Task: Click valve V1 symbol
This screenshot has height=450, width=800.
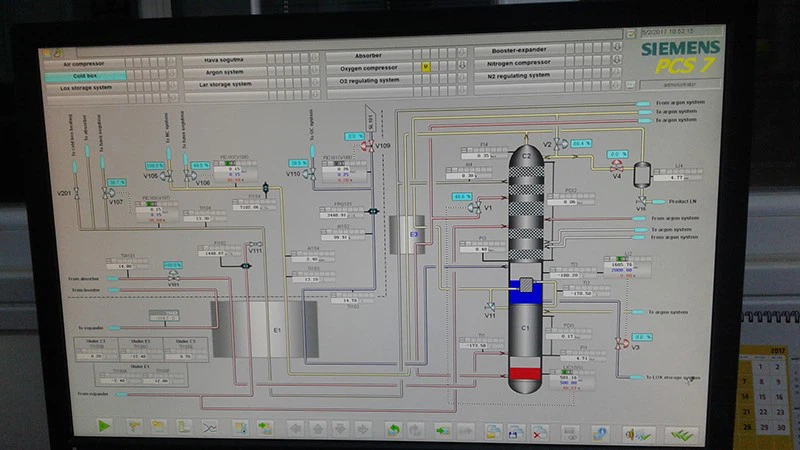Action: (475, 207)
